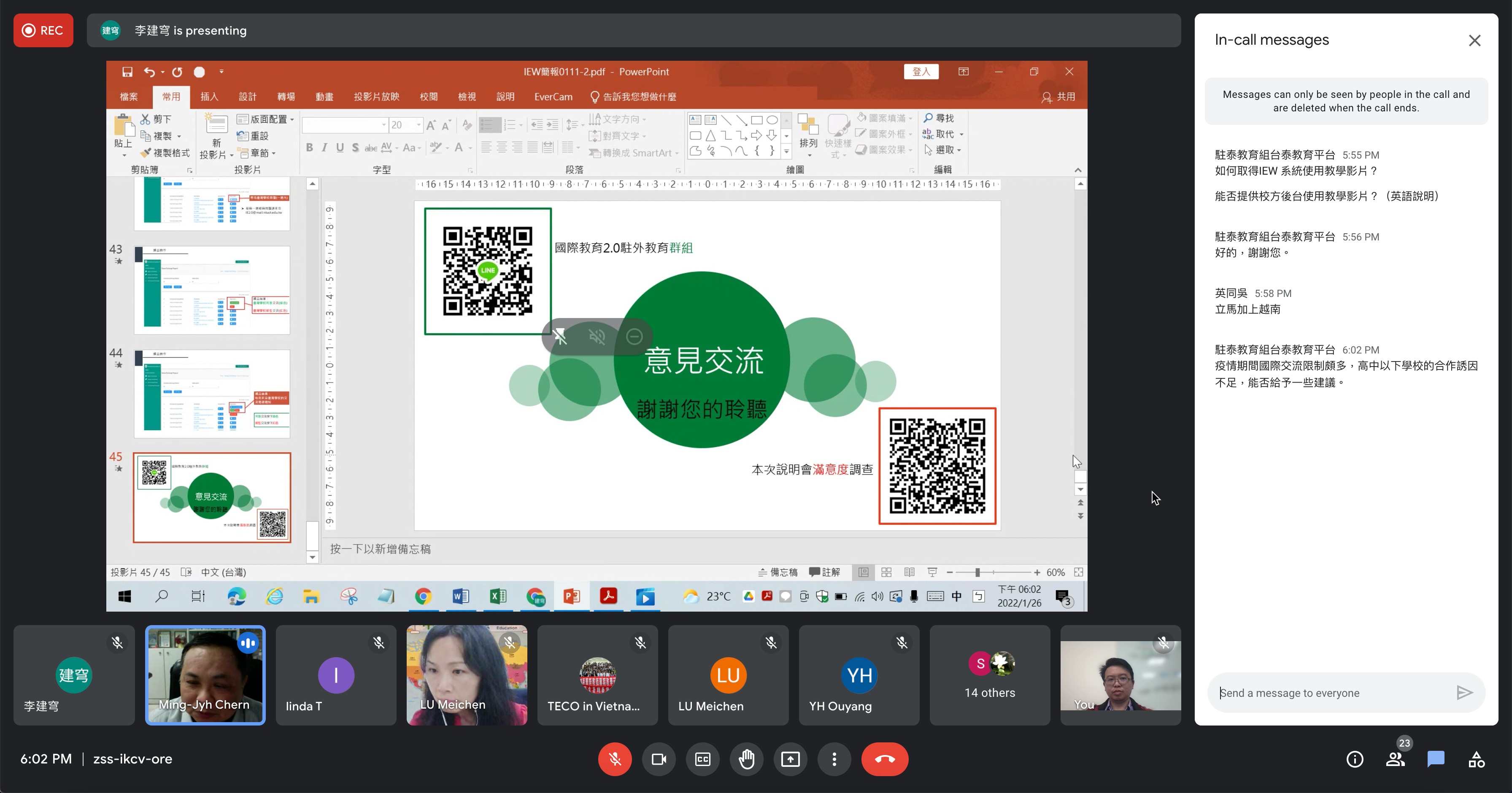Open the 投影片放映 ribbon tab
Image resolution: width=1512 pixels, height=793 pixels.
click(x=376, y=97)
